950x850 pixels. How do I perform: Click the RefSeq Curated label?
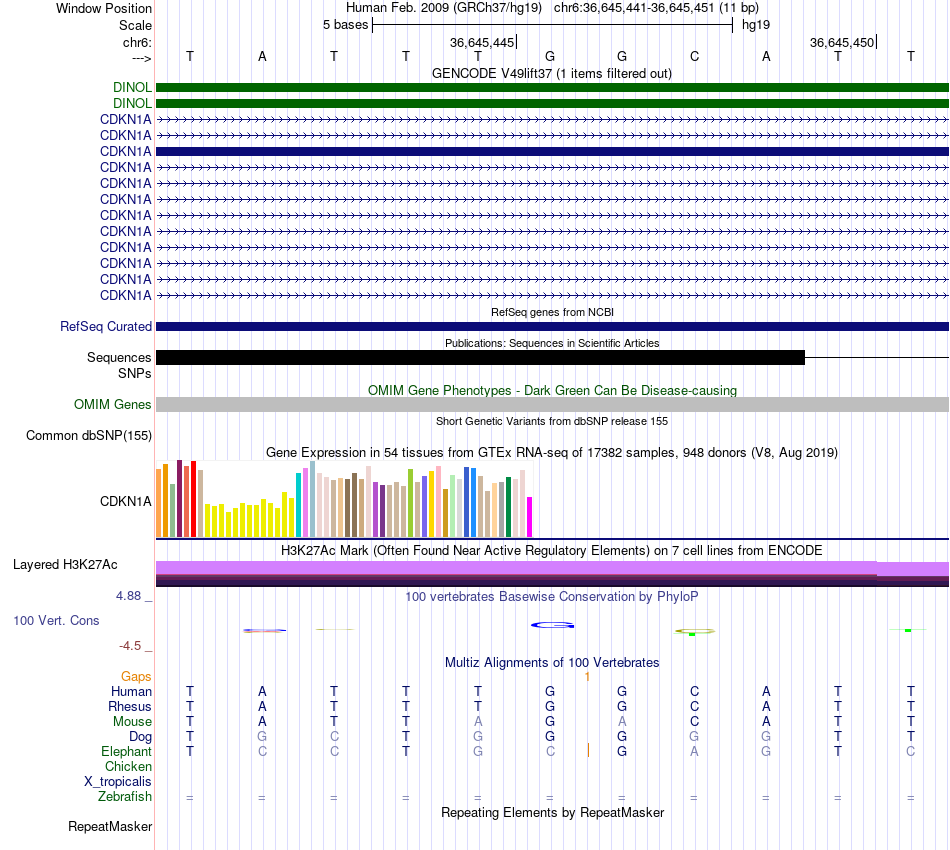106,327
